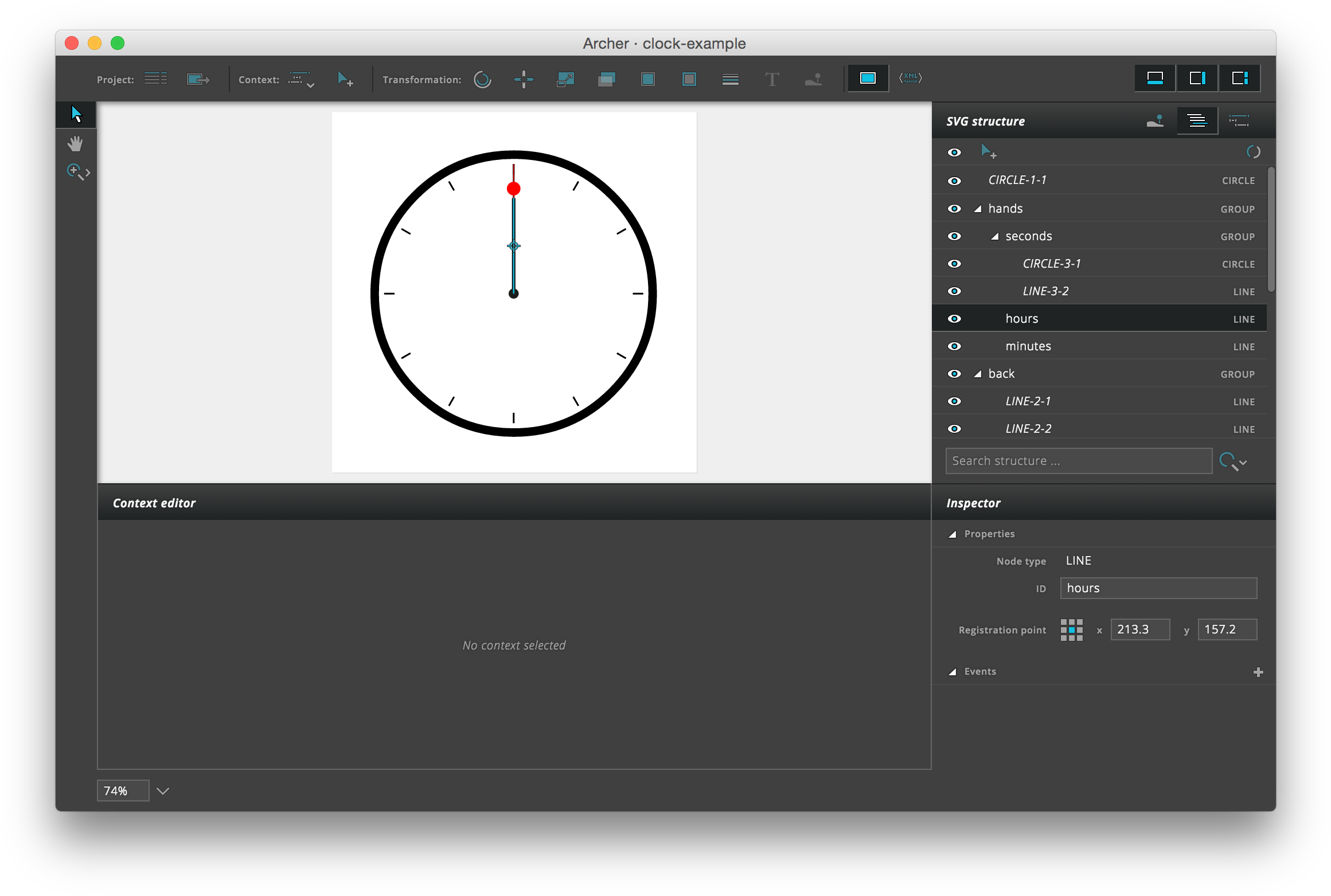Collapse the hands group
The image size is (1331, 896).
point(978,209)
